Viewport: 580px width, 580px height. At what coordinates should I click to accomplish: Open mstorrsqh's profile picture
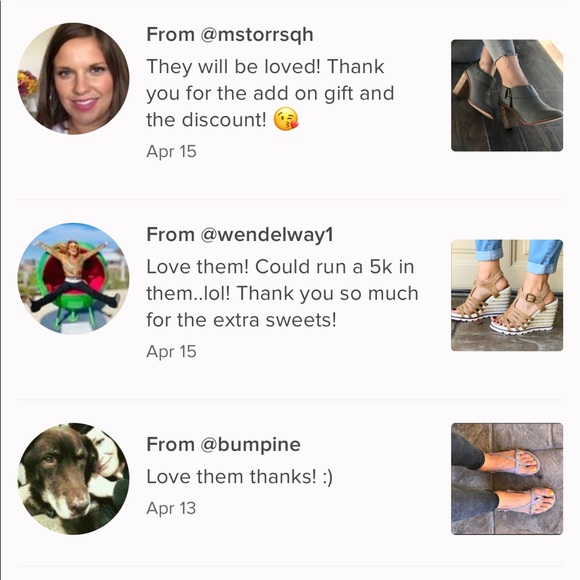coord(74,78)
